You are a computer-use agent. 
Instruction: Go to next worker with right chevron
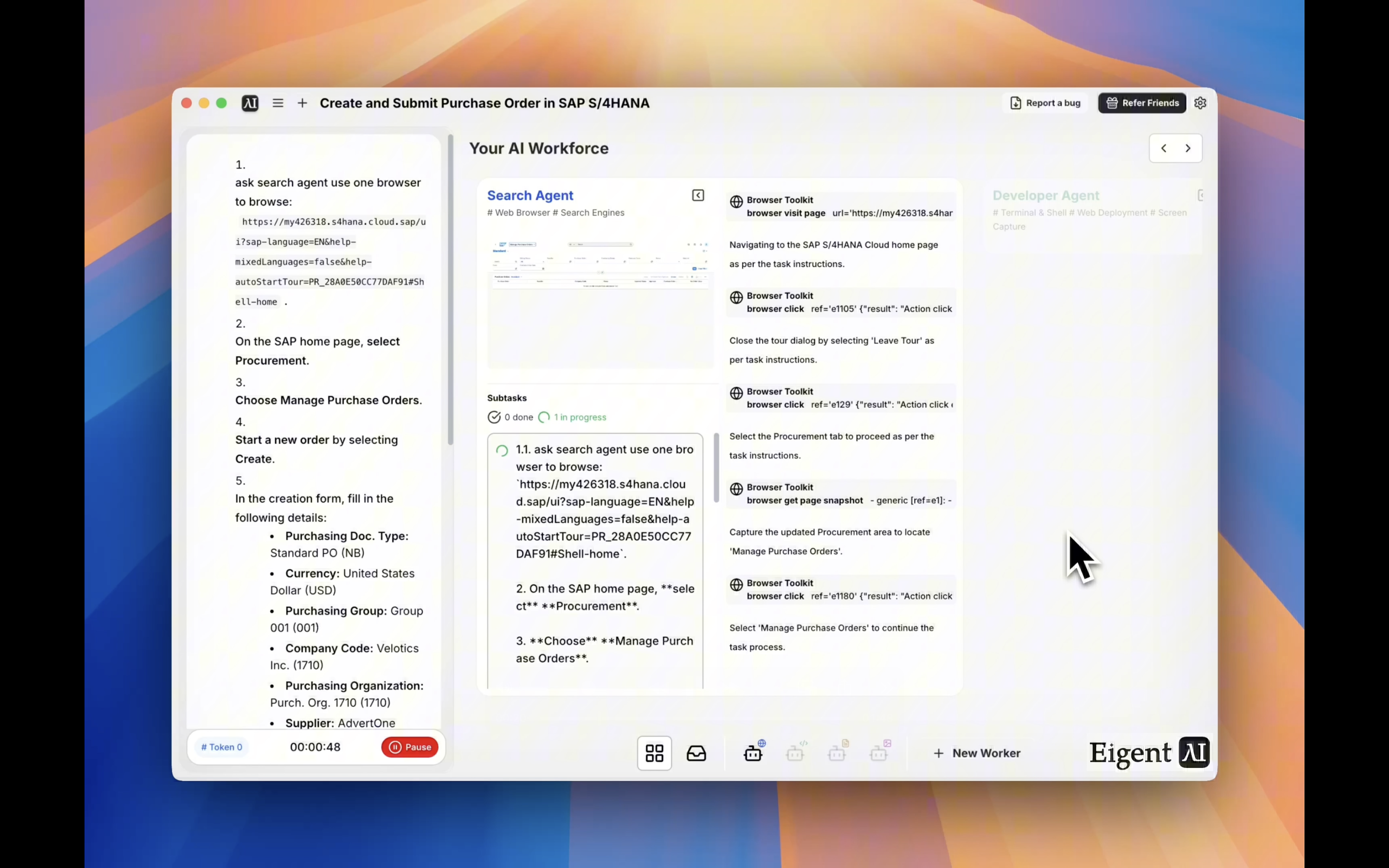click(x=1188, y=148)
